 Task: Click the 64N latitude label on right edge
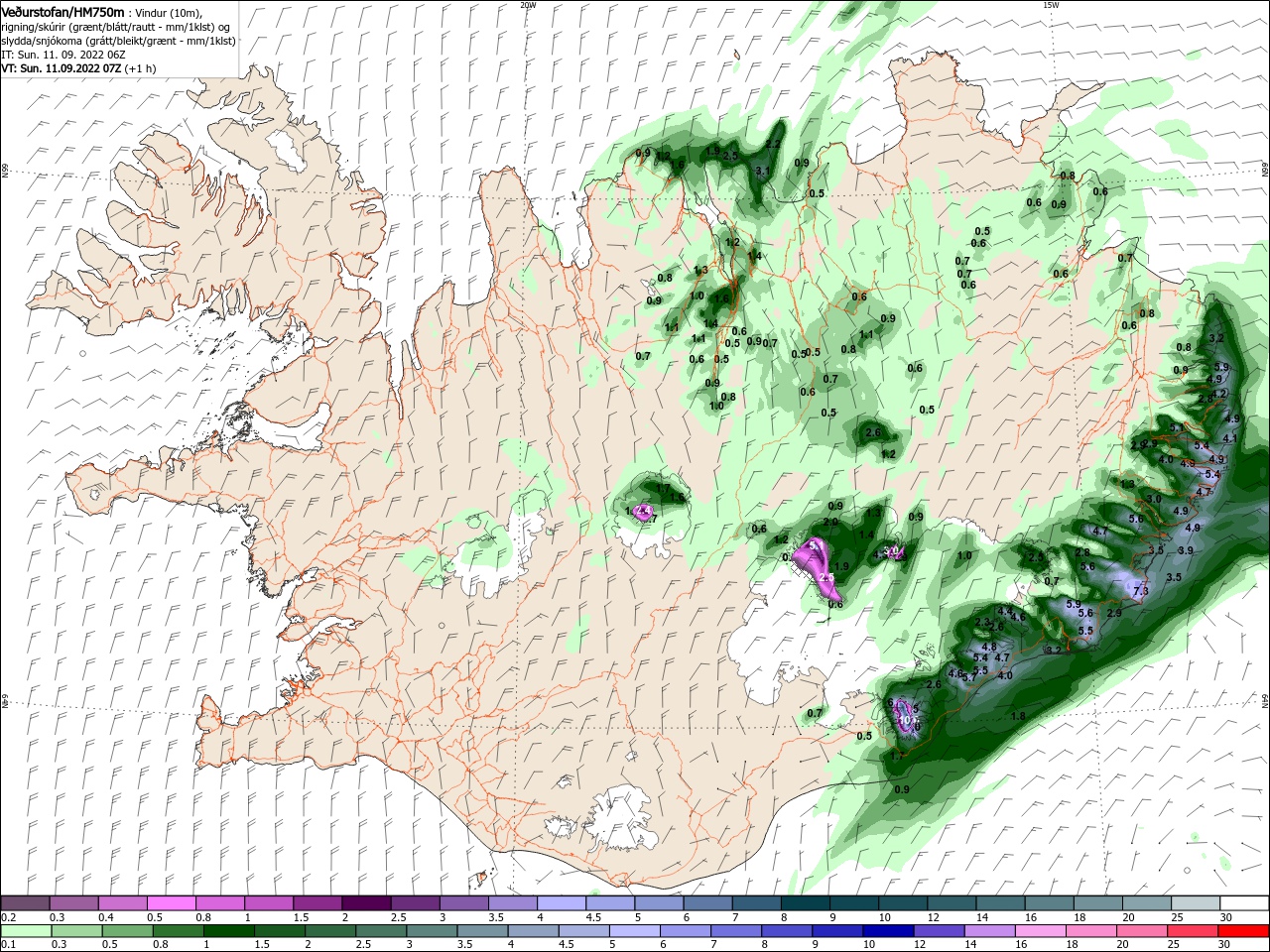(1265, 701)
